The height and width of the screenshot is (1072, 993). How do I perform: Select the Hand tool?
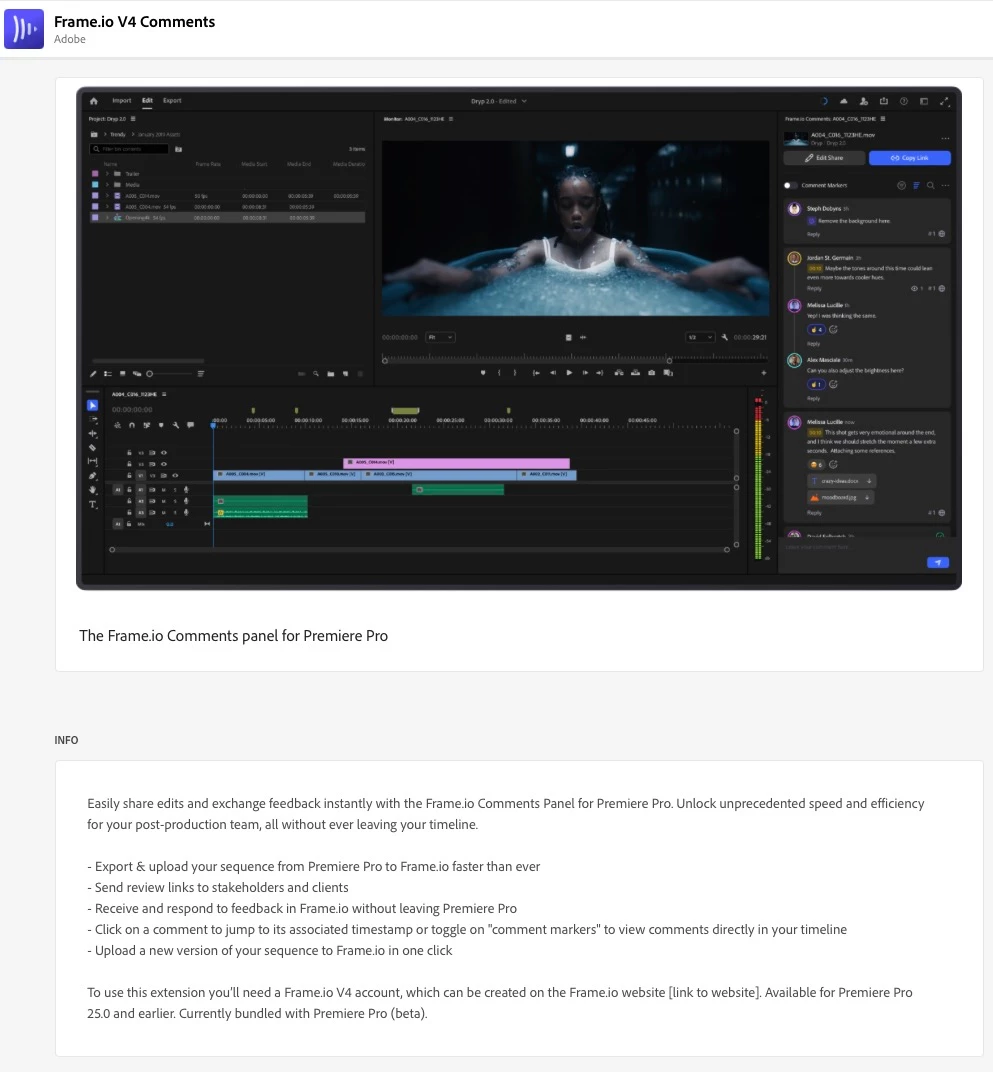click(x=93, y=490)
